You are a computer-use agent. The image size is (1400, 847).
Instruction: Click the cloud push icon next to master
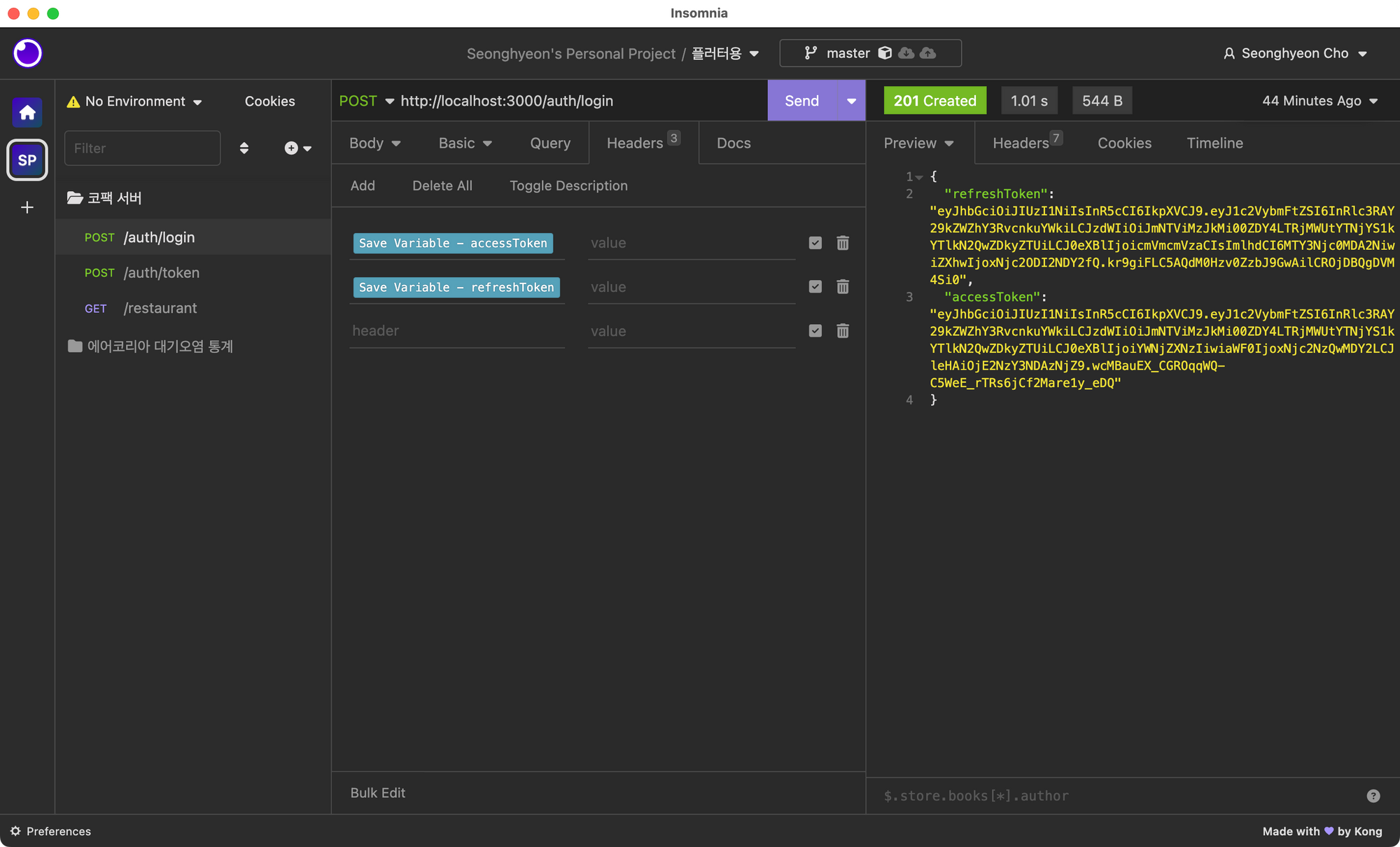(928, 53)
